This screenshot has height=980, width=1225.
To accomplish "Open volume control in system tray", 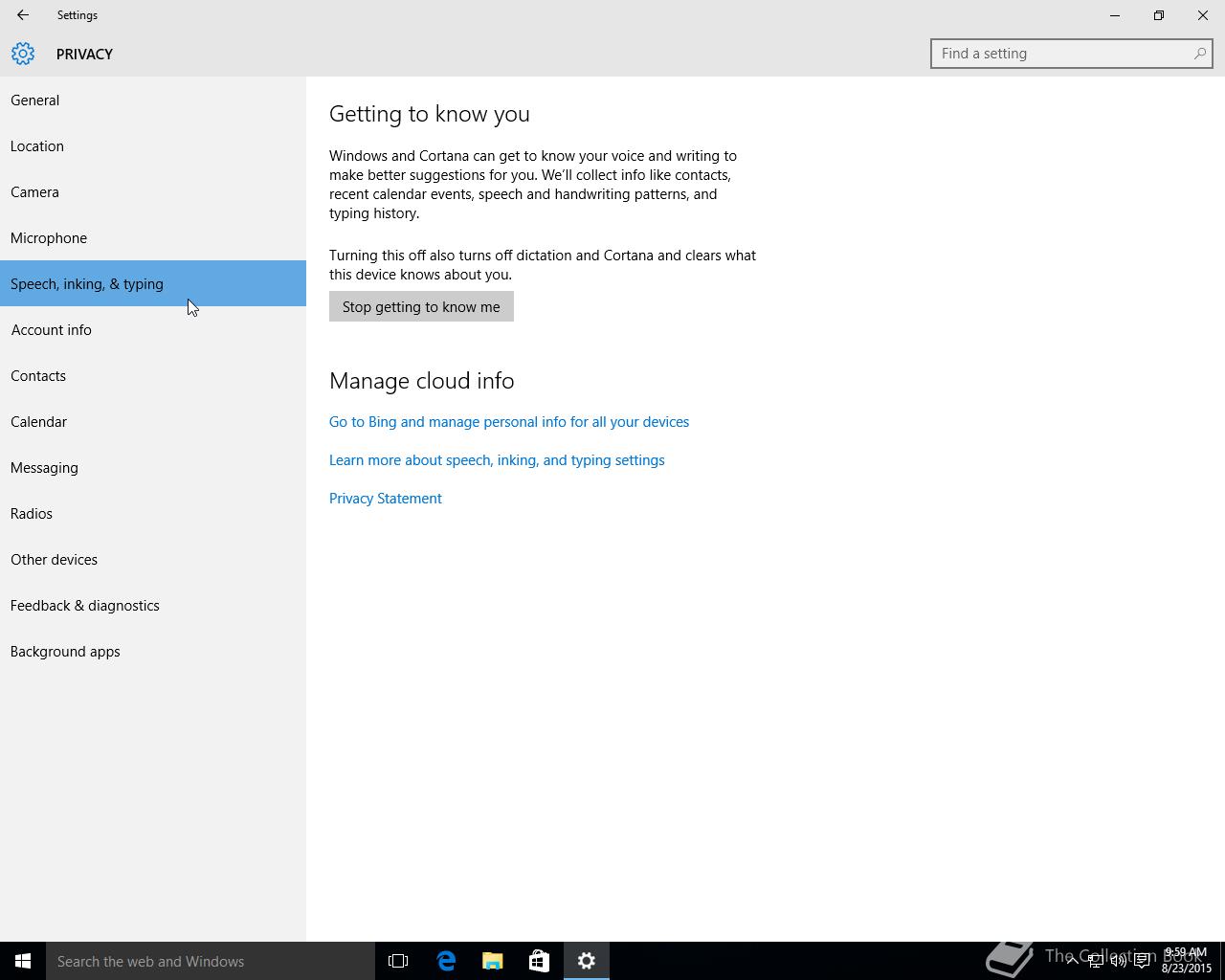I will click(x=1119, y=961).
